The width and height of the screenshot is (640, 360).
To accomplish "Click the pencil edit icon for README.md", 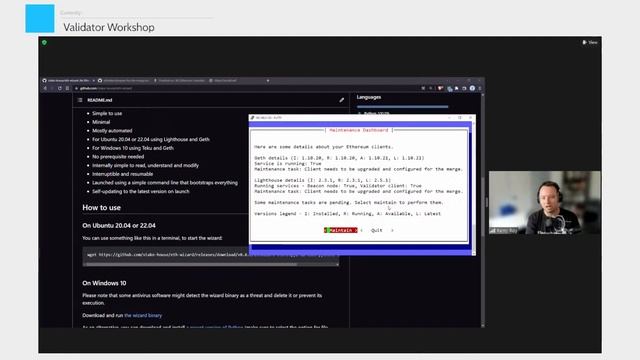I will click(x=342, y=100).
